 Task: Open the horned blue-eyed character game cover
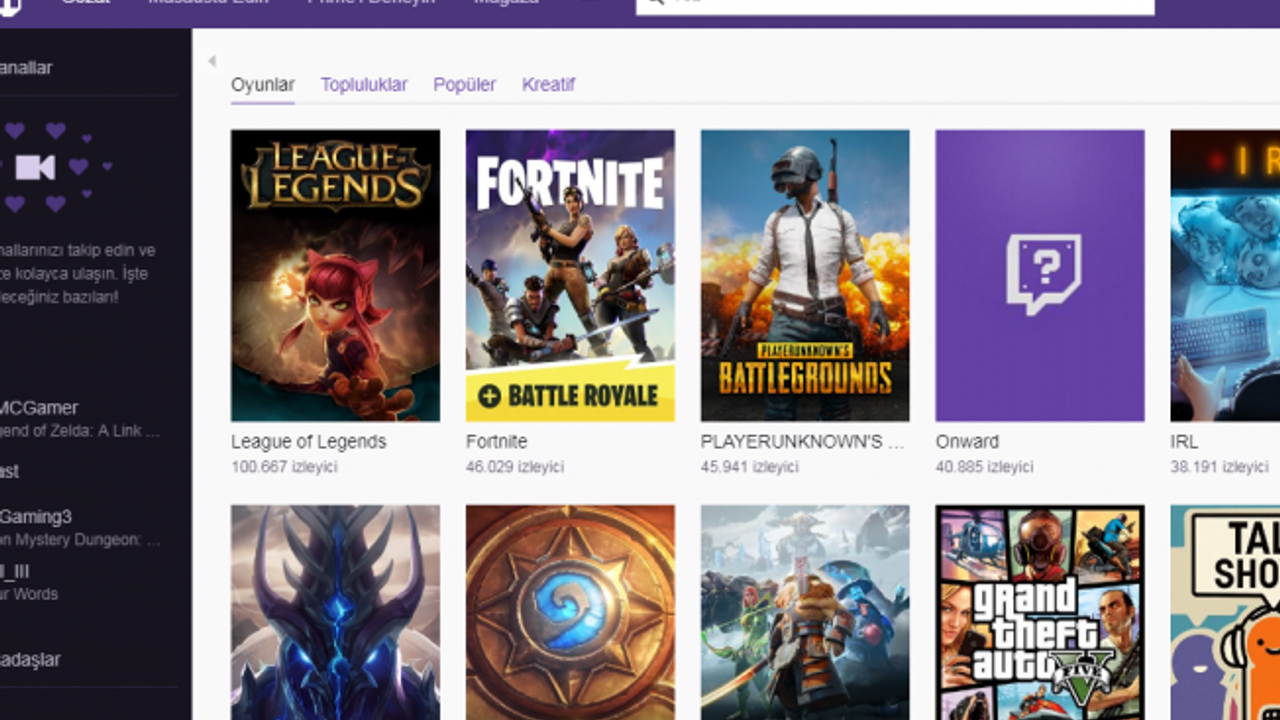click(x=335, y=612)
